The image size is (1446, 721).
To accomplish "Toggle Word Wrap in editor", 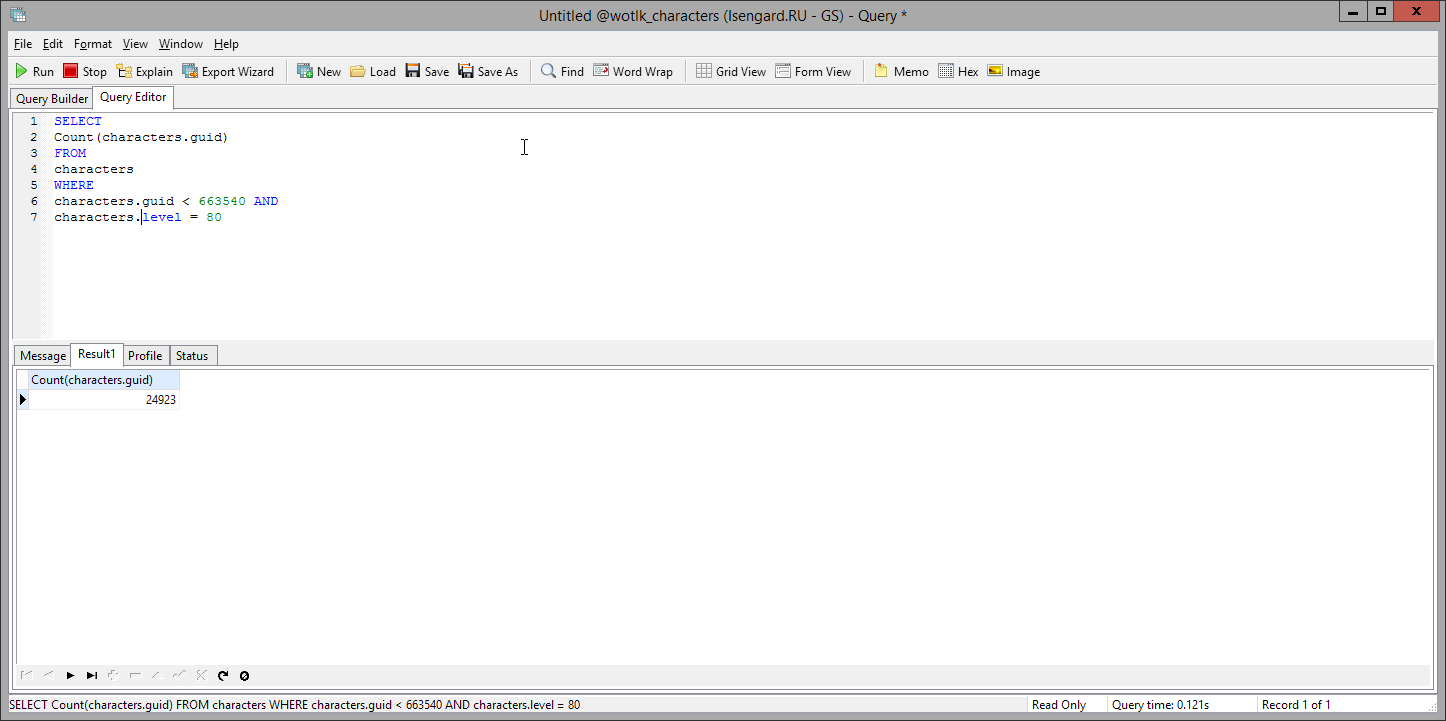I will coord(633,71).
